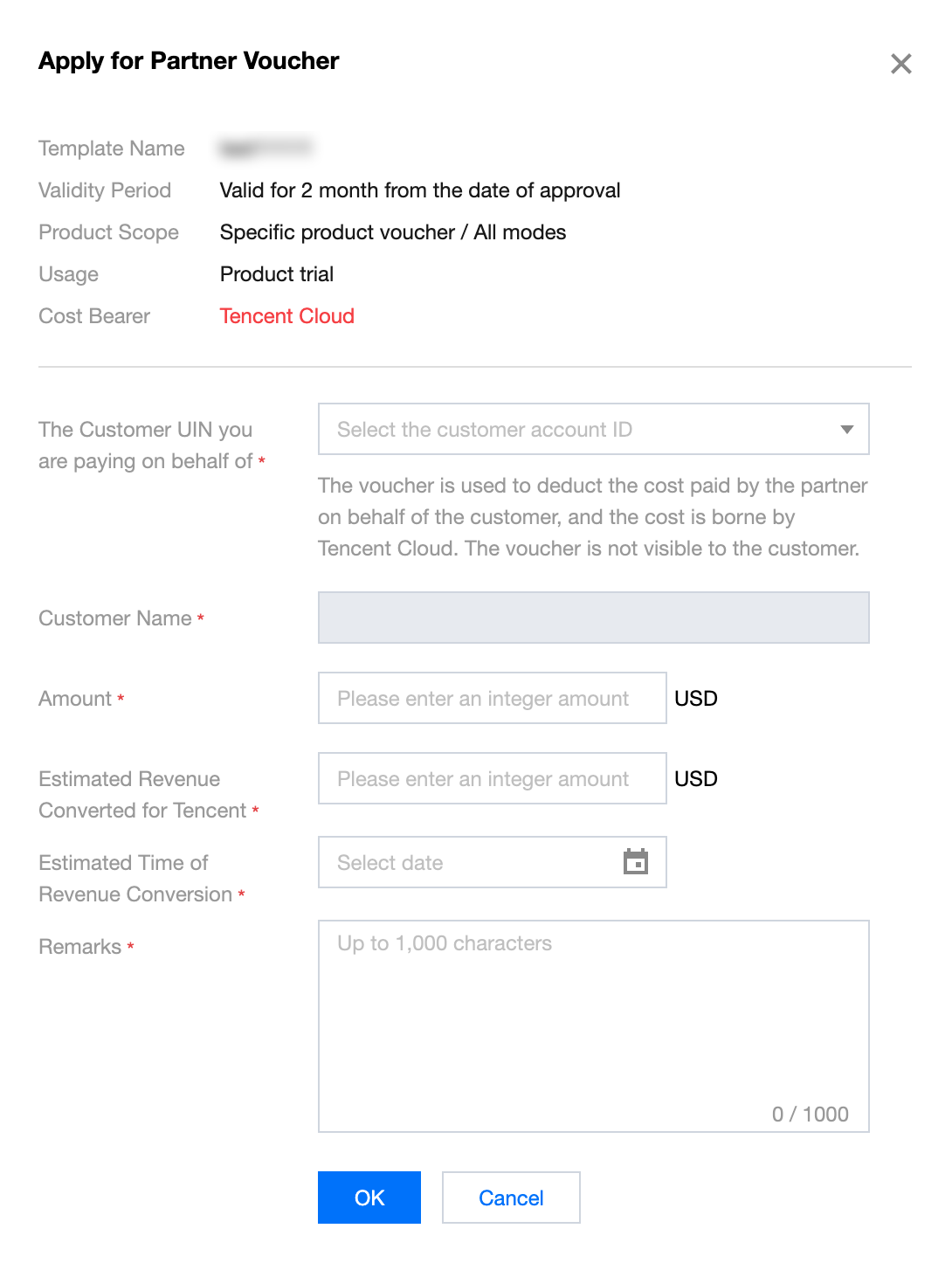The height and width of the screenshot is (1263, 952).
Task: Close the Apply for Partner Voucher dialog
Action: tap(900, 64)
